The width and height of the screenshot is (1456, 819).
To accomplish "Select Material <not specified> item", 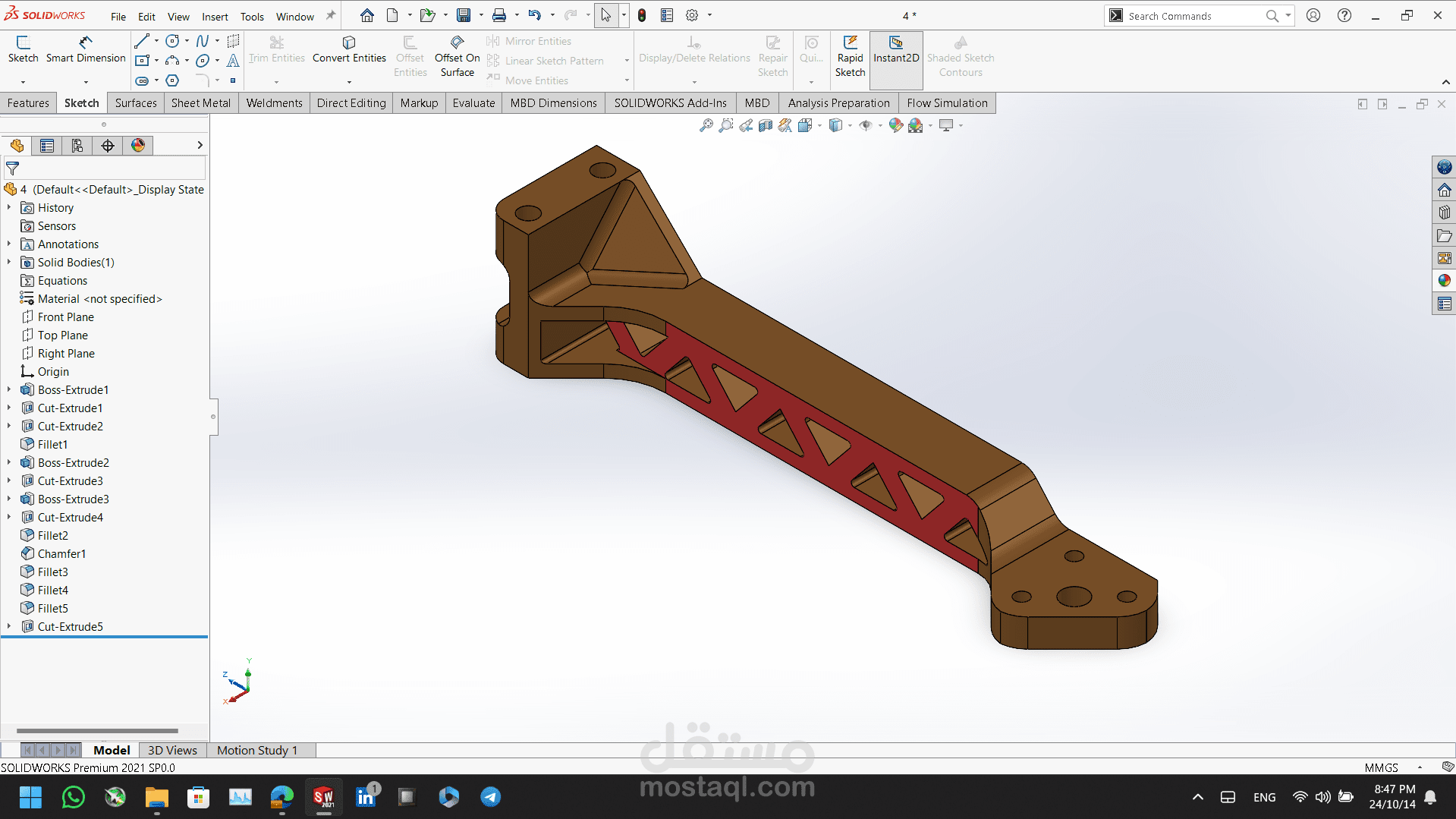I will [x=99, y=299].
